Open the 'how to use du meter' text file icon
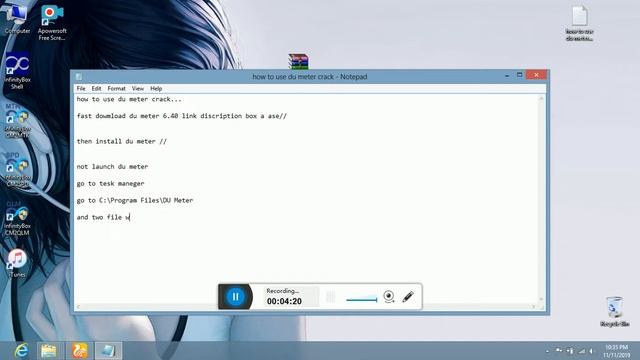Viewport: 640px width, 360px height. [x=579, y=24]
